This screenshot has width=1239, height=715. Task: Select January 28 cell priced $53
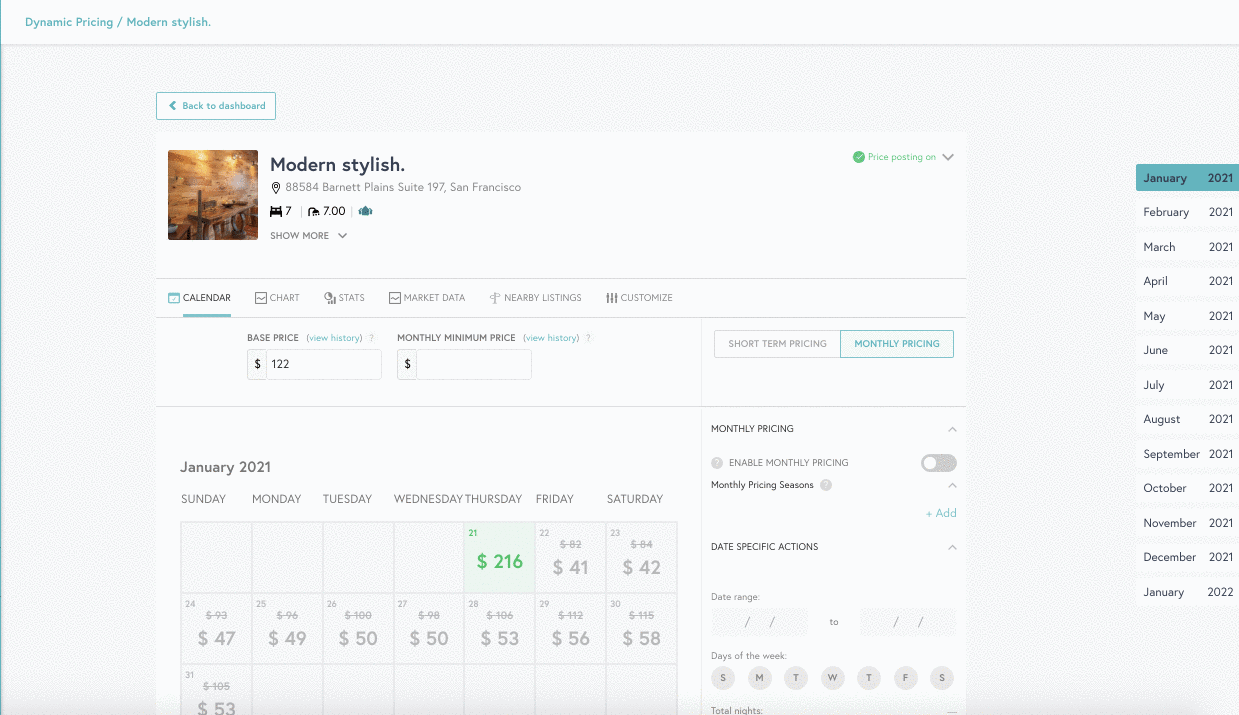(x=500, y=628)
